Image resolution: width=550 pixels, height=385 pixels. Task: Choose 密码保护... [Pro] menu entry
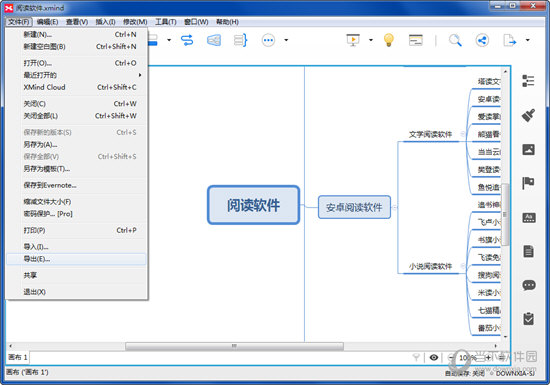(76, 214)
